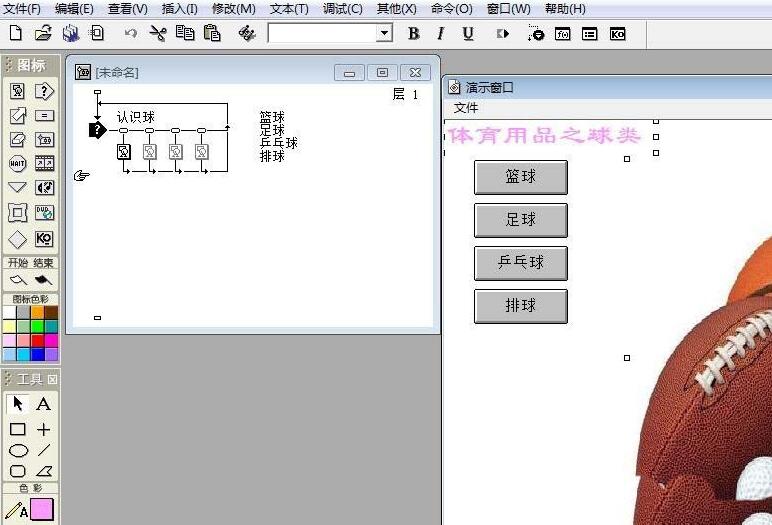
Task: Select the Text tool in toolbox
Action: coord(44,404)
